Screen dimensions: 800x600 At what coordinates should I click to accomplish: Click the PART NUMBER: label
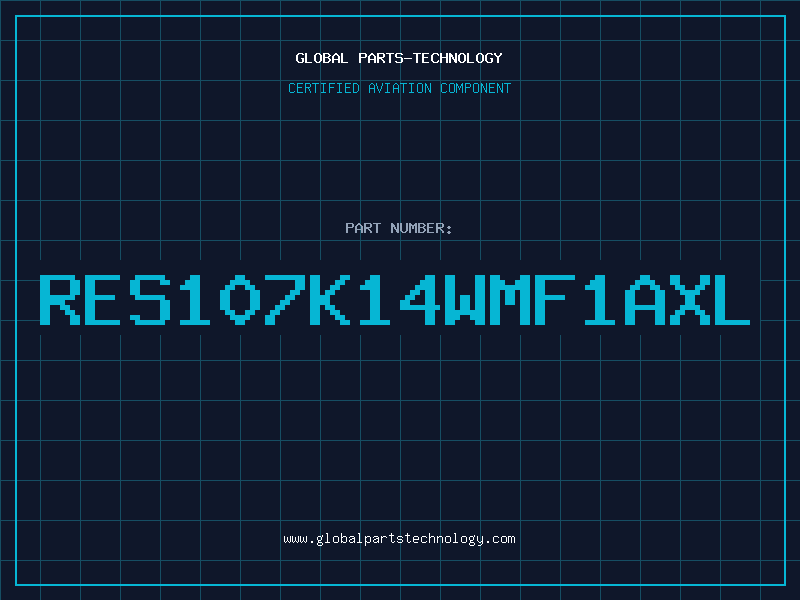click(399, 228)
